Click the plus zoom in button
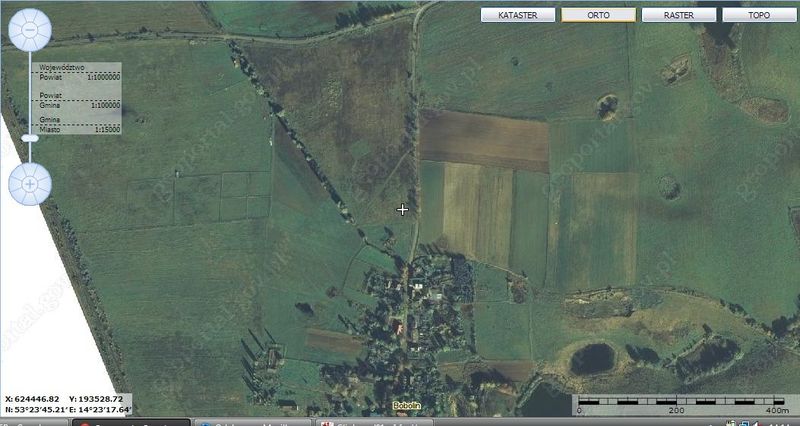800x426 pixels. 30,184
